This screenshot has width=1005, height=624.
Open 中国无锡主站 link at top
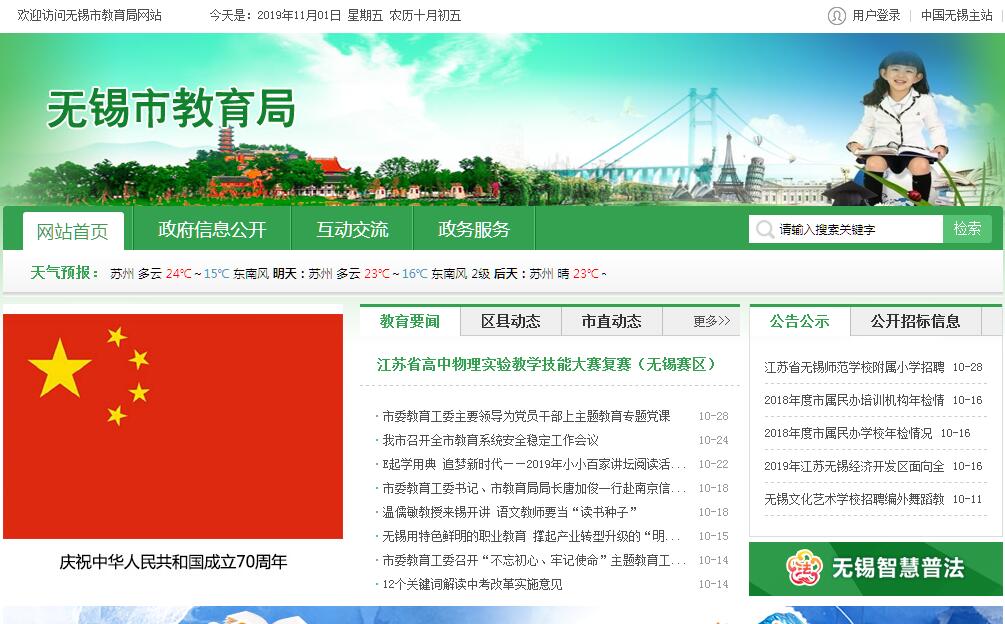point(956,15)
